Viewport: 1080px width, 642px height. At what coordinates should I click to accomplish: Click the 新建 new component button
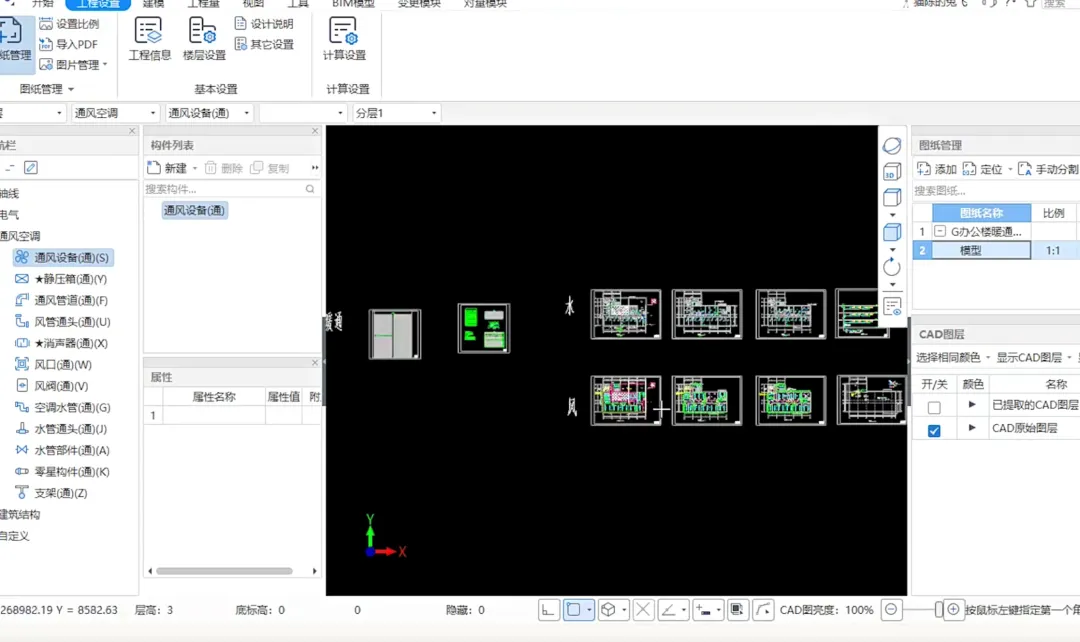[167, 168]
